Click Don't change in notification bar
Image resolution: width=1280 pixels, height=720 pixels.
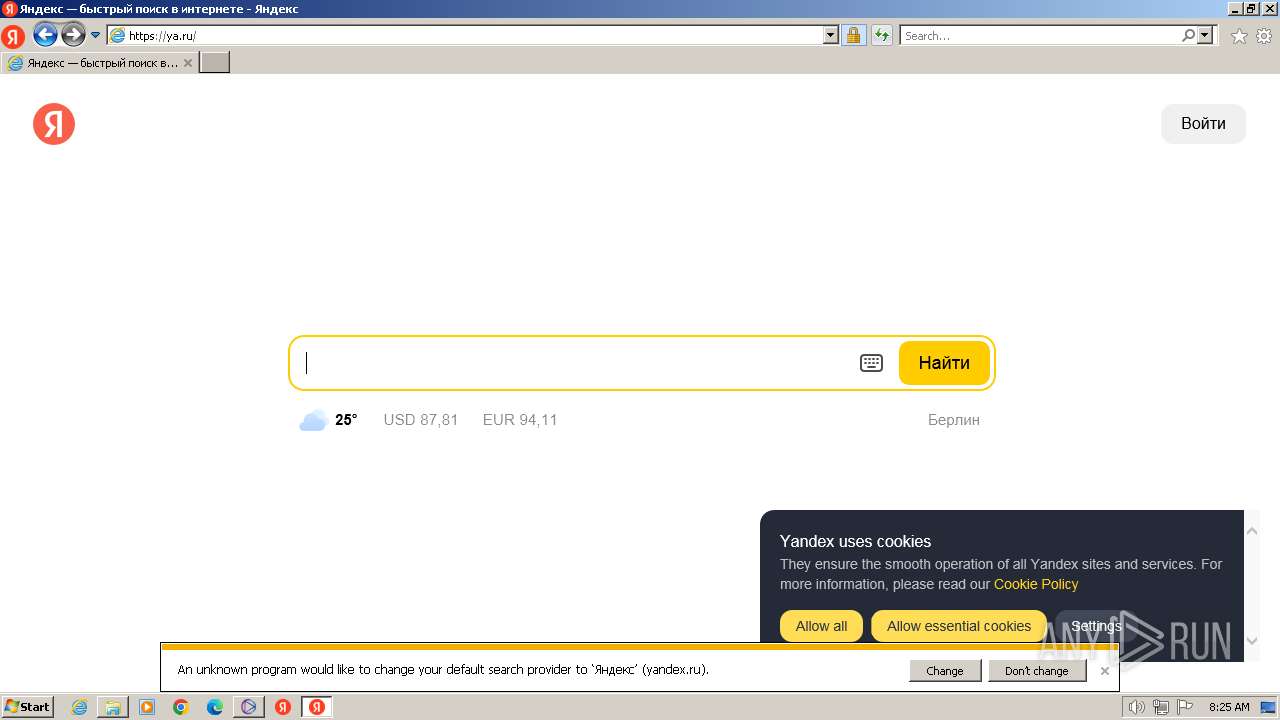point(1037,671)
